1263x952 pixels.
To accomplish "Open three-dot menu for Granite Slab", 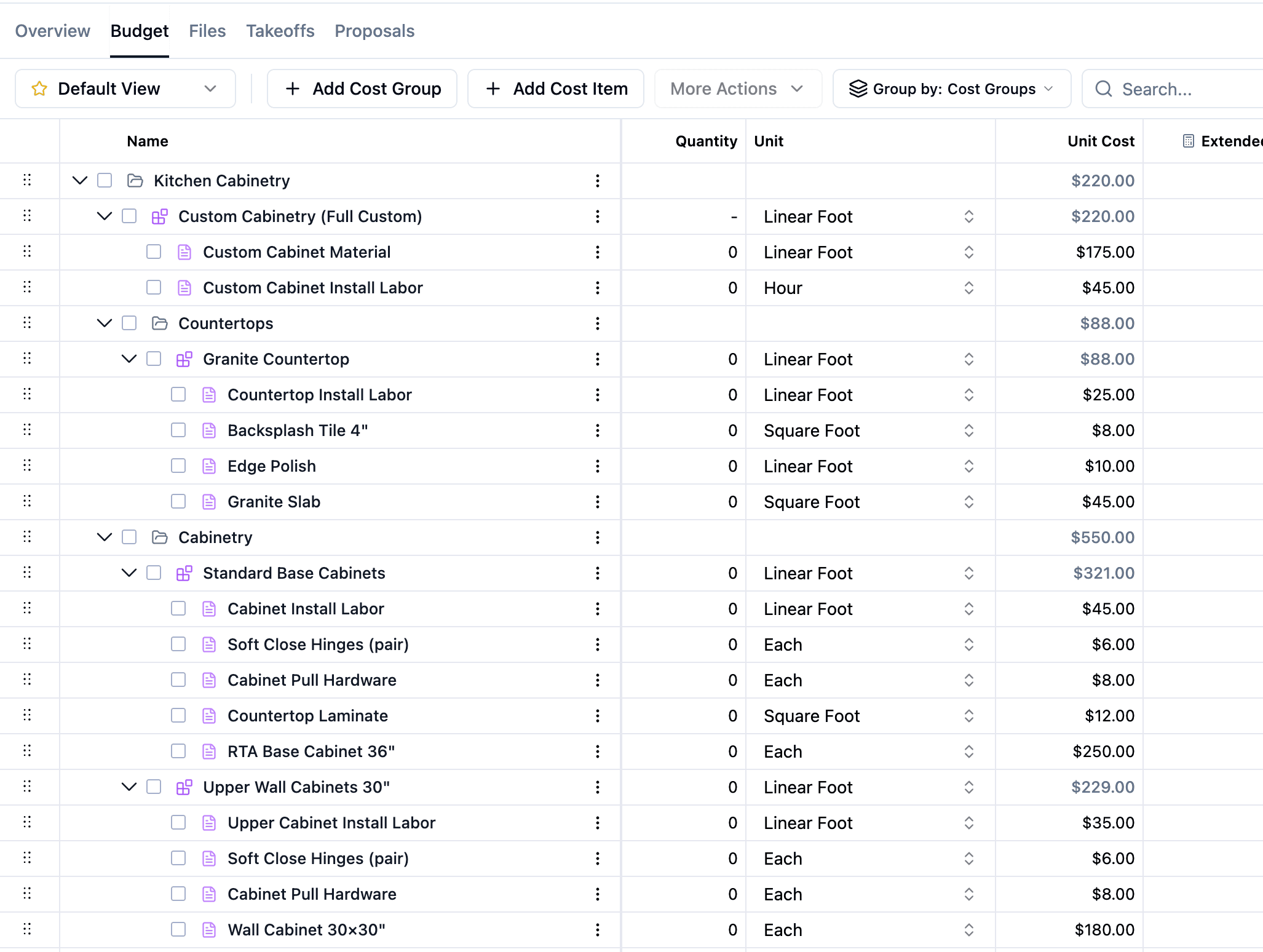I will [597, 502].
